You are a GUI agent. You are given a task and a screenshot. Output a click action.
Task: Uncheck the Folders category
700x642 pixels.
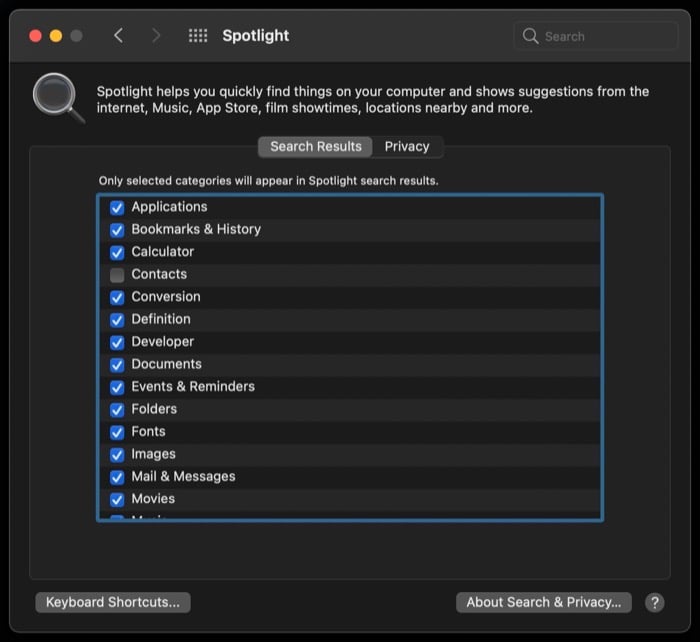tap(117, 410)
